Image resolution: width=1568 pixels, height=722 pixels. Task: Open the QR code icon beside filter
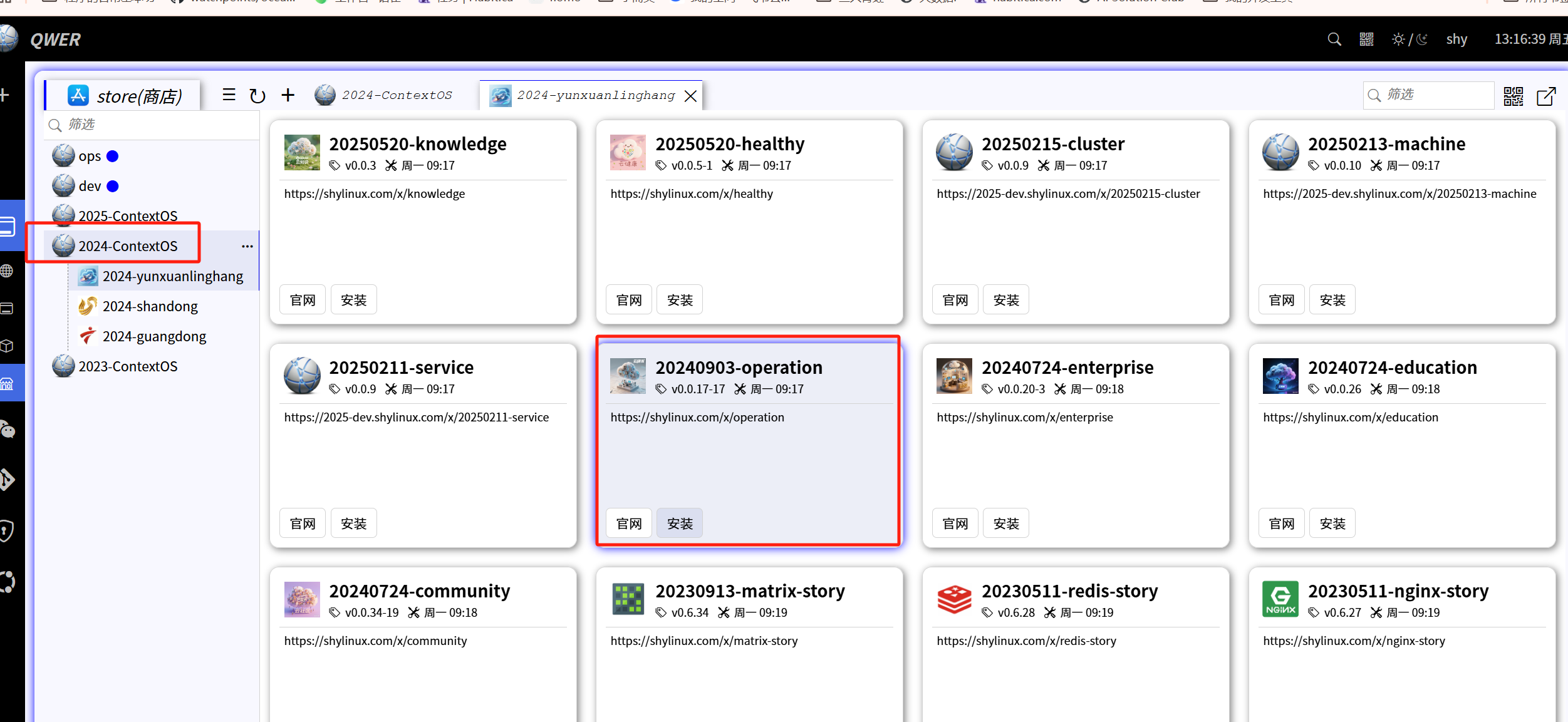click(x=1513, y=96)
